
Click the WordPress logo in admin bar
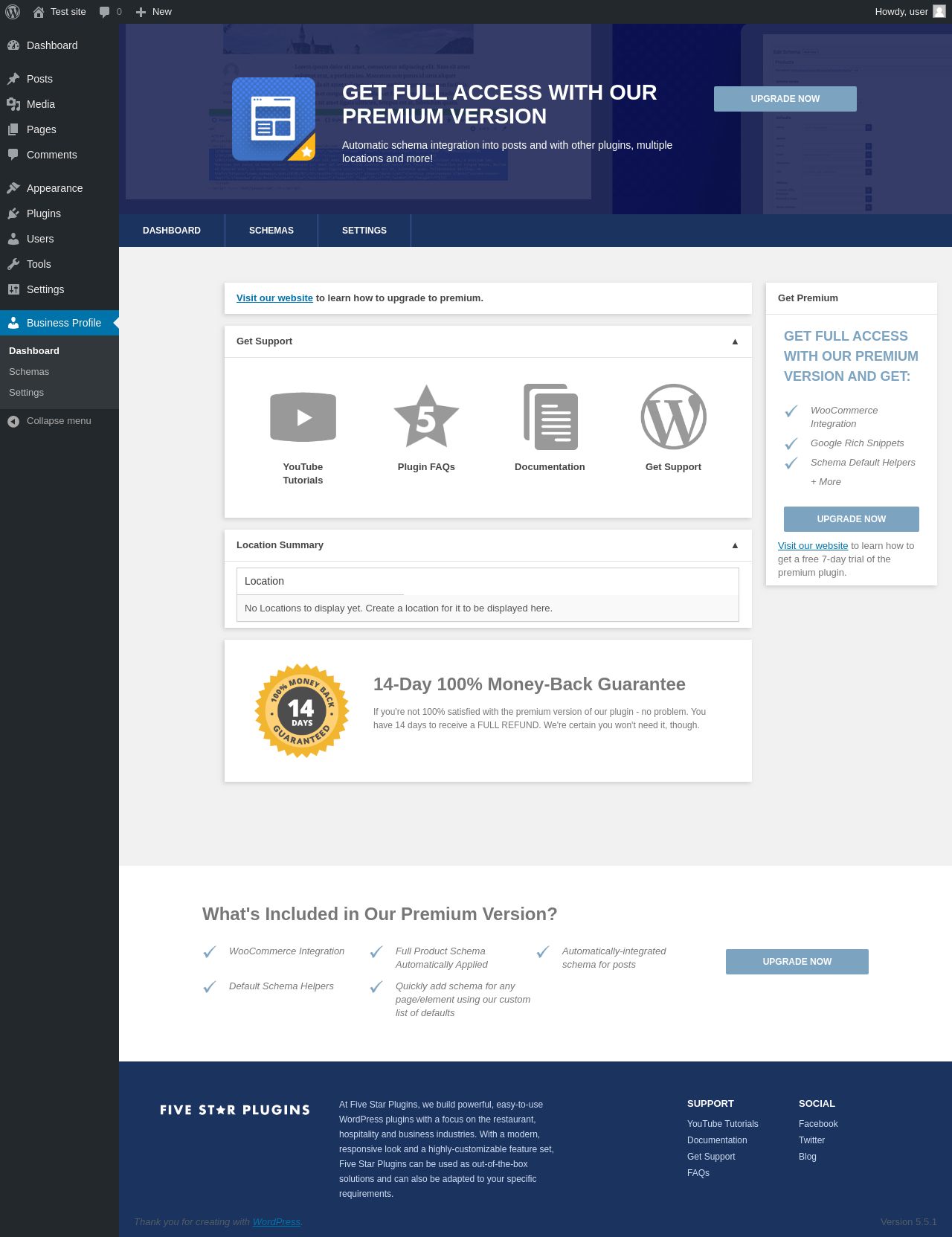[x=13, y=12]
